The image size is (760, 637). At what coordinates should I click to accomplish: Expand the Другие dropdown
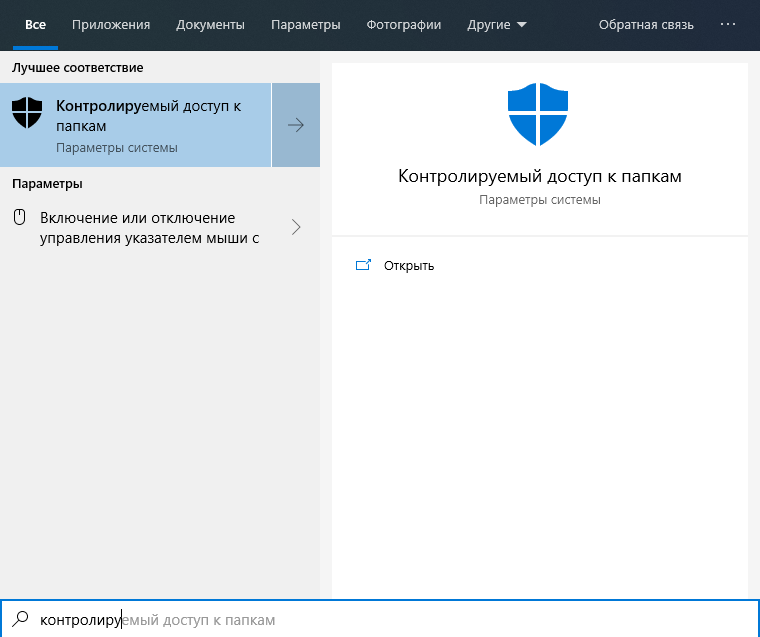click(x=496, y=25)
